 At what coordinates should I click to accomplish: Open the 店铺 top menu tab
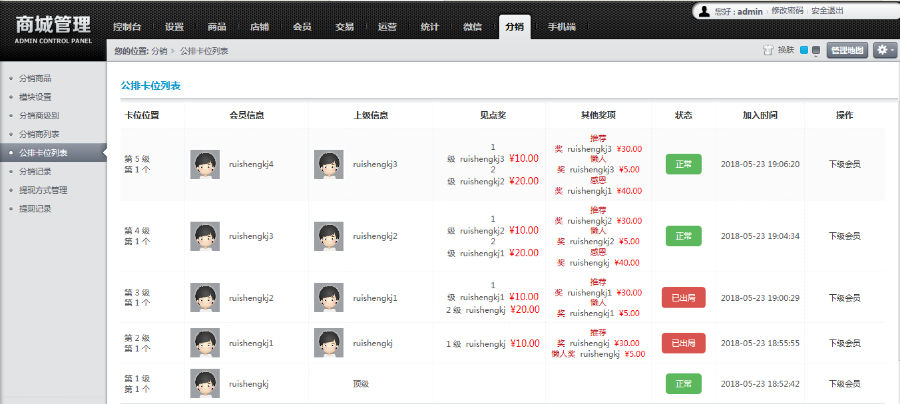(259, 27)
